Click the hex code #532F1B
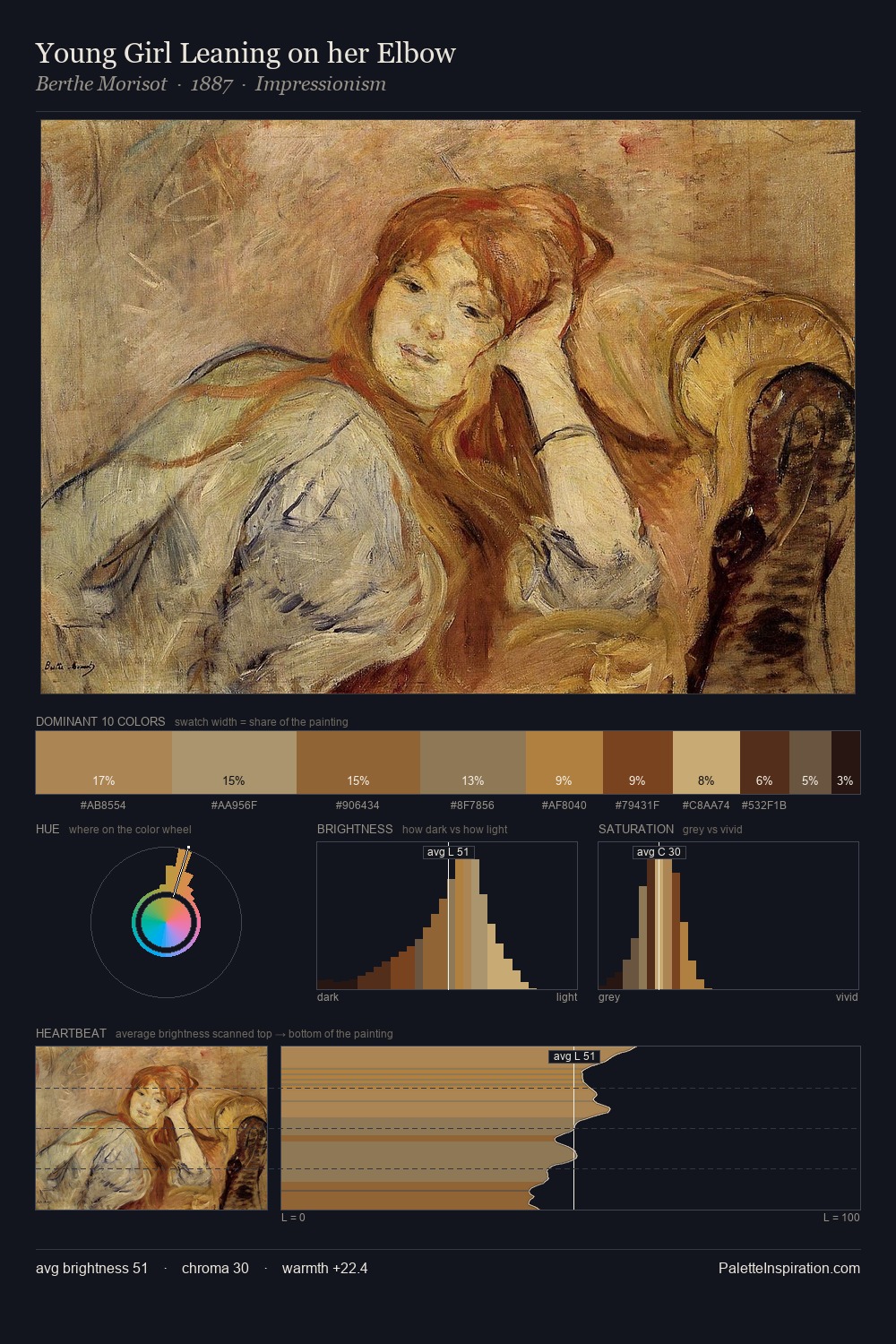Image resolution: width=896 pixels, height=1344 pixels. (764, 806)
